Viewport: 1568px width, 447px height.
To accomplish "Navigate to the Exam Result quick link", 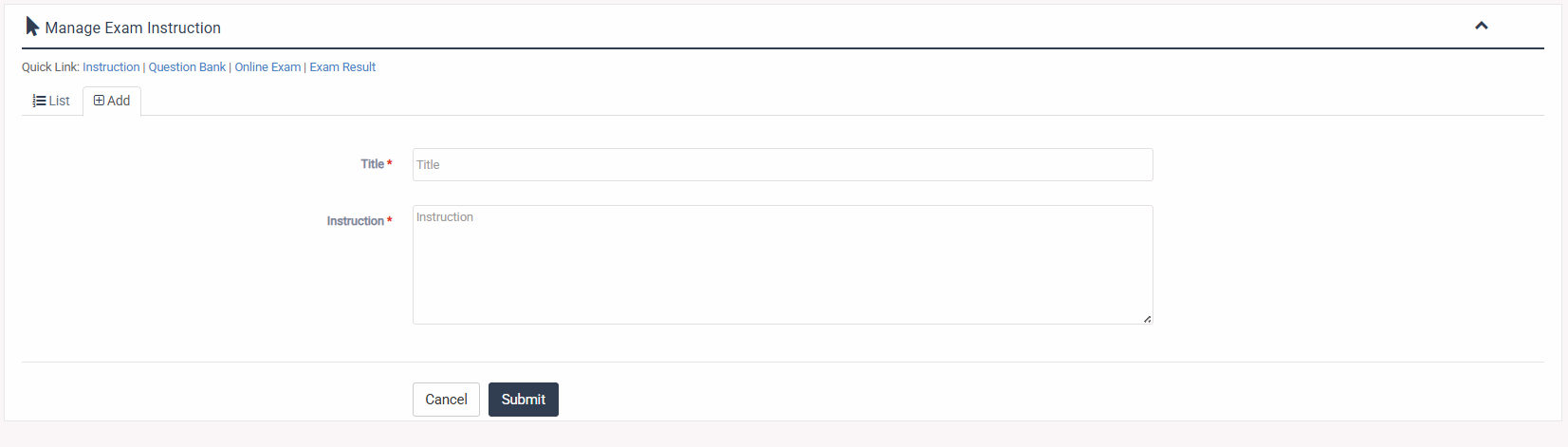I will [342, 67].
